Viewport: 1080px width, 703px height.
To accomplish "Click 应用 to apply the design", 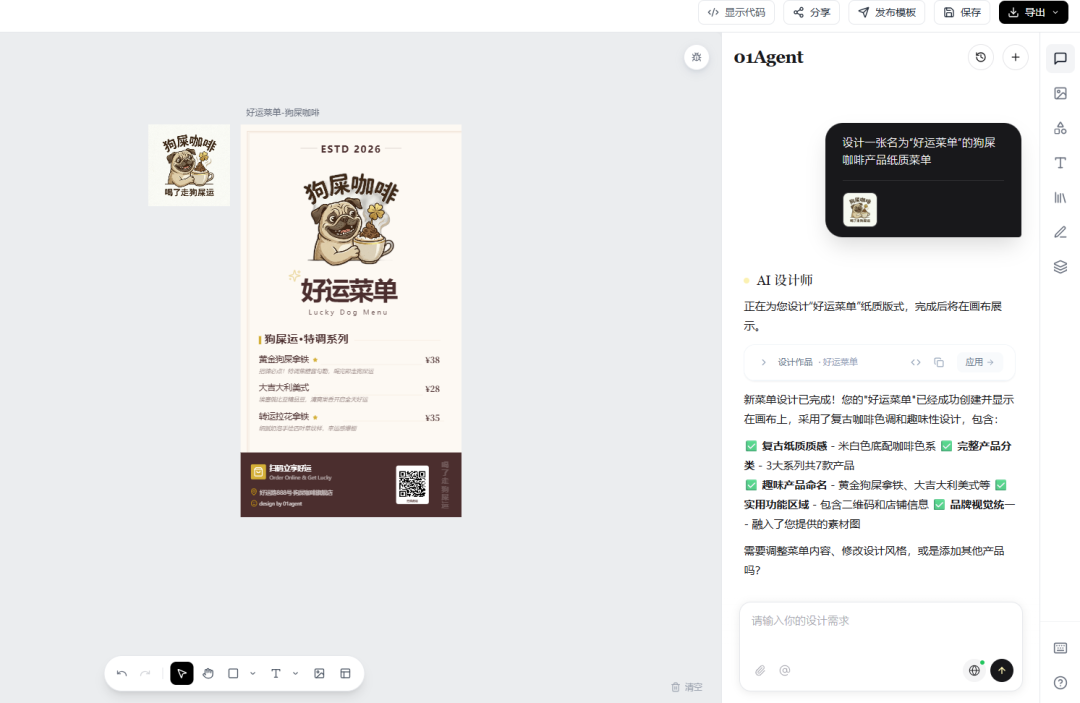I will (979, 362).
